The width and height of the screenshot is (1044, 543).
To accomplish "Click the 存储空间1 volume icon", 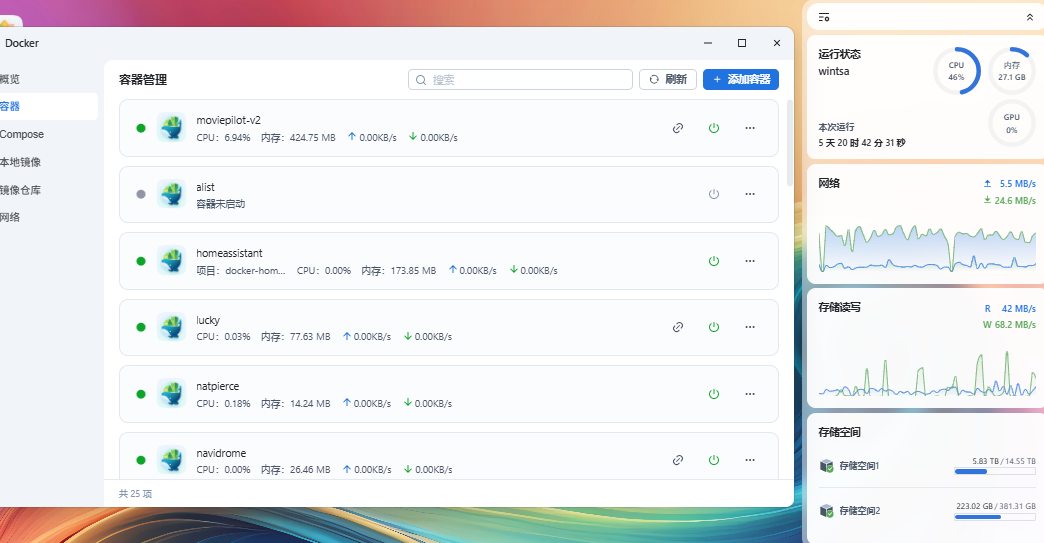I will tap(826, 466).
